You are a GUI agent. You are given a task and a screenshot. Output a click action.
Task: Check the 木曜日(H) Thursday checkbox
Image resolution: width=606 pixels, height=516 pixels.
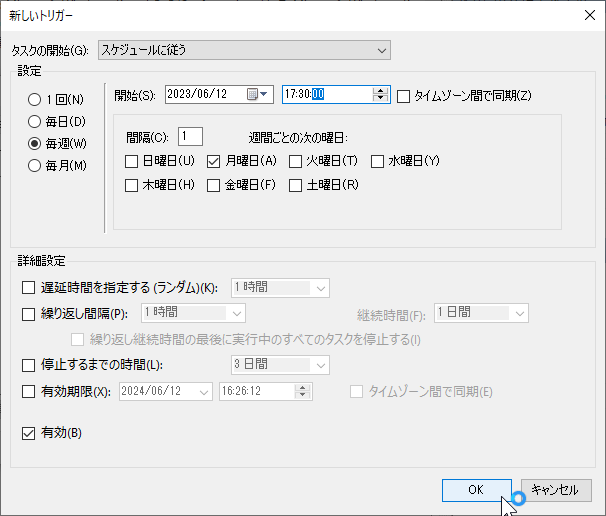click(x=131, y=185)
